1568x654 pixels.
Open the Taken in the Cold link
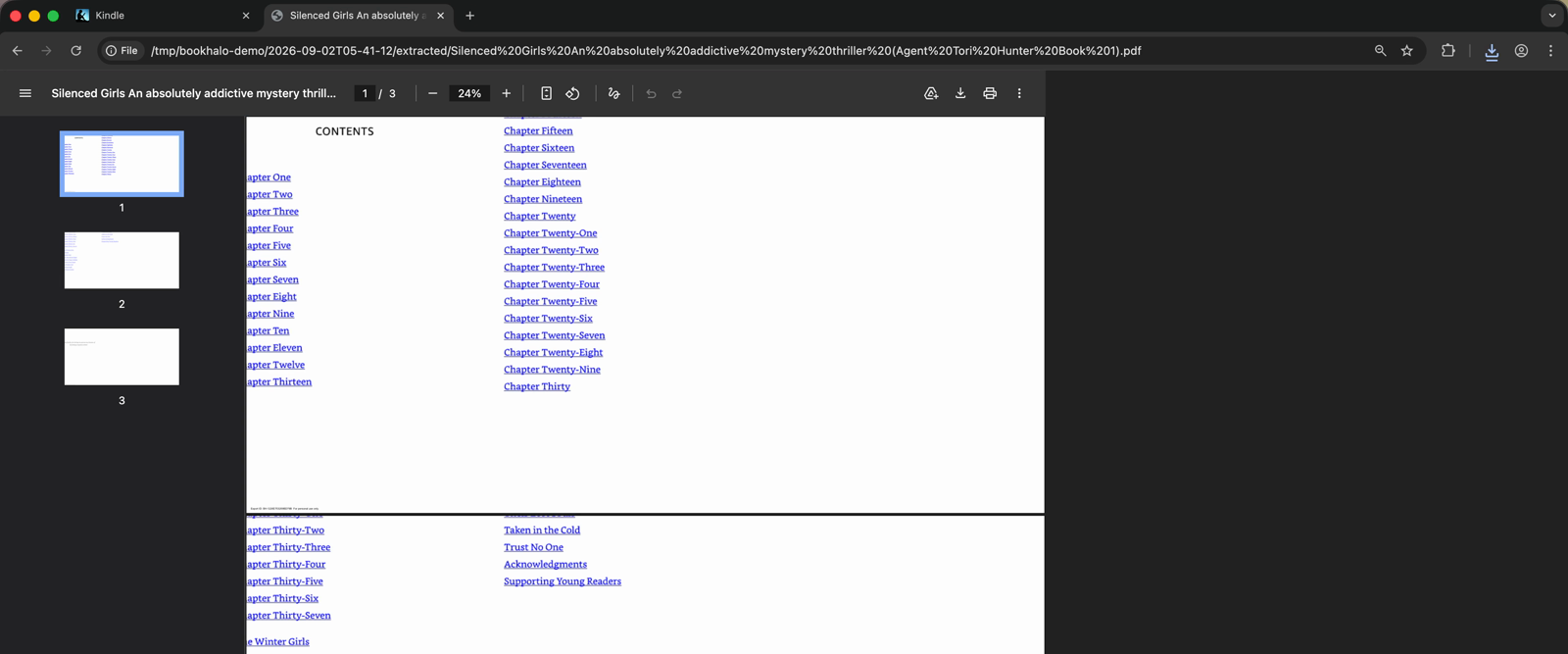pos(542,530)
